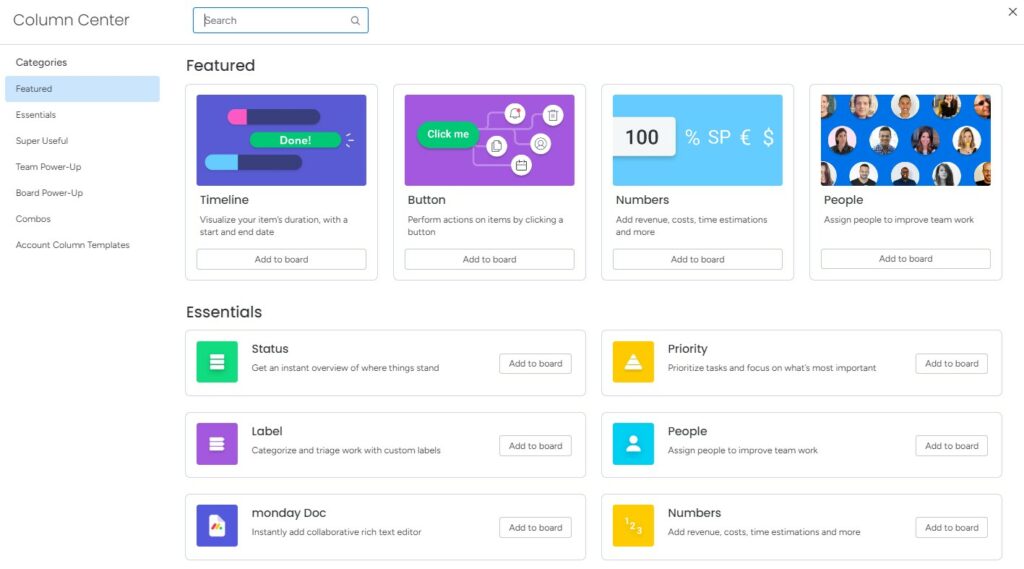This screenshot has width=1024, height=569.
Task: Click the yellow Numbers 123 icon
Action: pyautogui.click(x=633, y=526)
